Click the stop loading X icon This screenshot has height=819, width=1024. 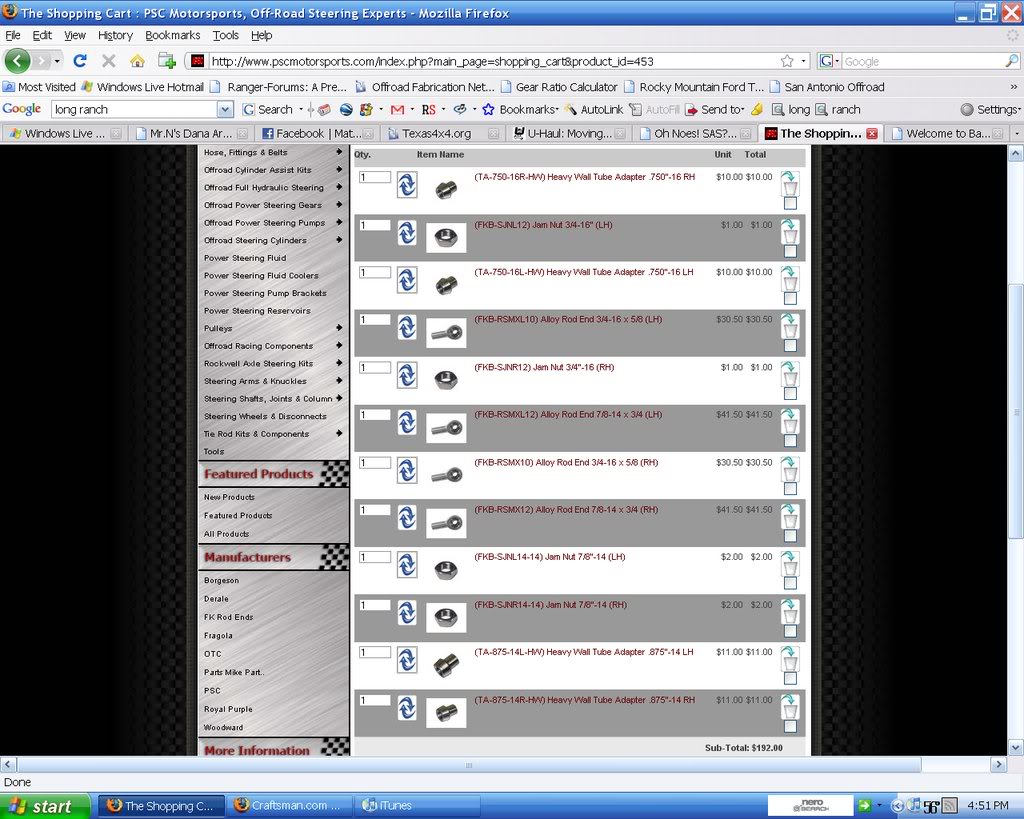point(108,61)
